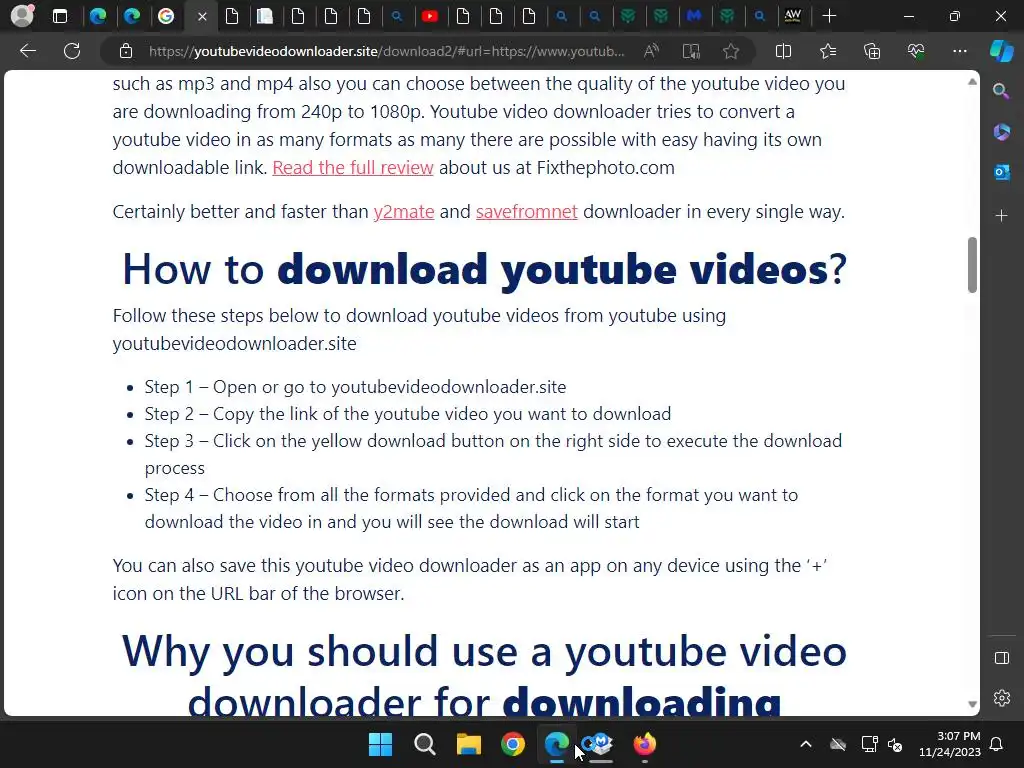Open Collections panel

[x=872, y=51]
